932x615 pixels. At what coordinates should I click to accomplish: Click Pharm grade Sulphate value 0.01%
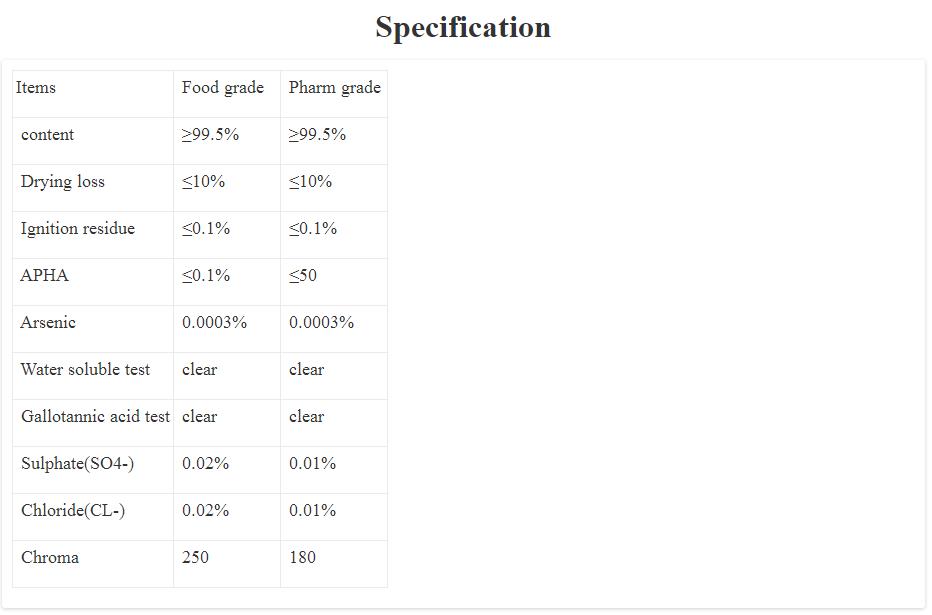point(313,463)
